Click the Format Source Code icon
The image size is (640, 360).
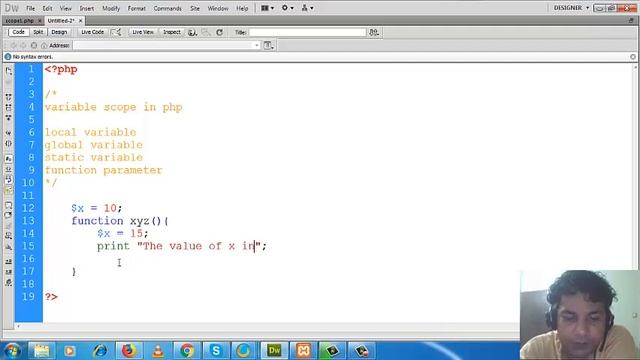pyautogui.click(x=9, y=282)
